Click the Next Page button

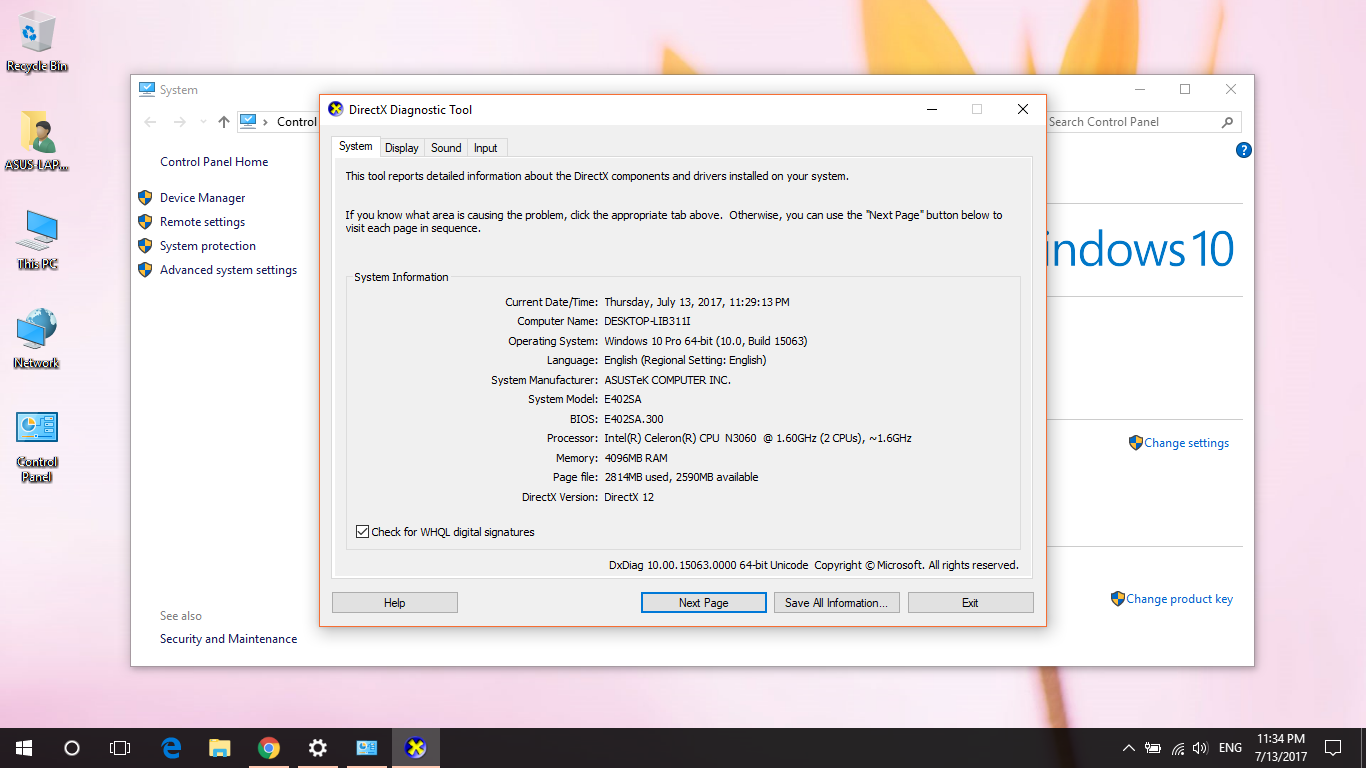[704, 603]
